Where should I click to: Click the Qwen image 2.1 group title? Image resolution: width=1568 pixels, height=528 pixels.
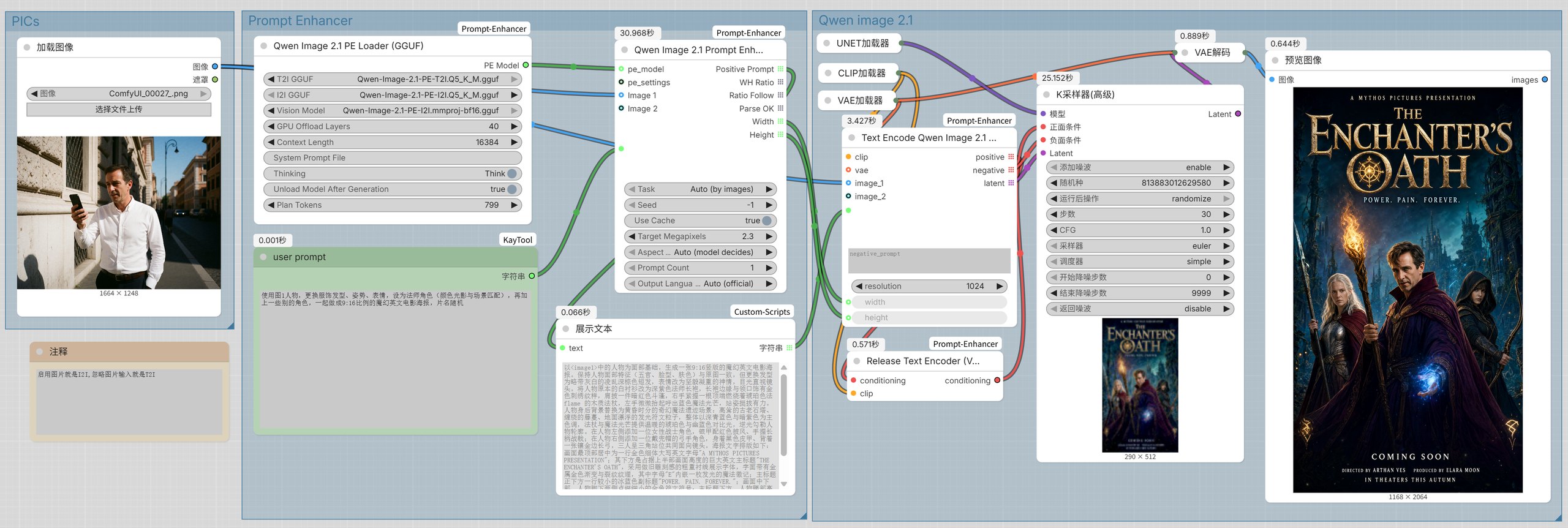tap(865, 20)
